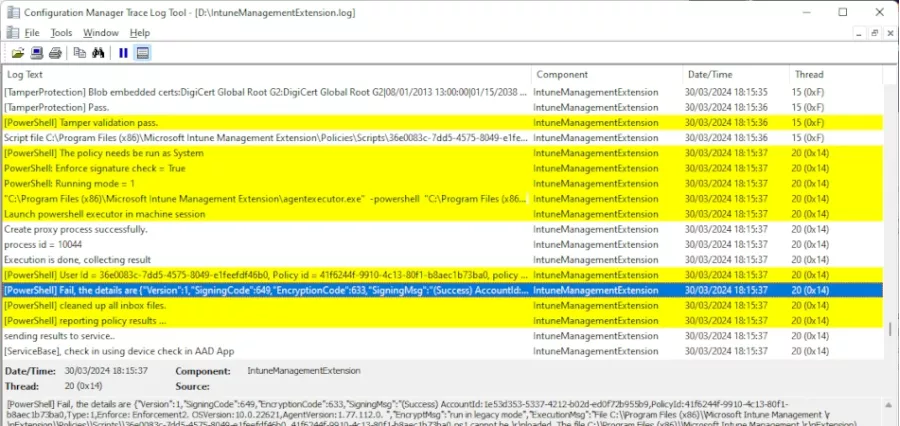Click the Open log file toolbar icon

18,53
